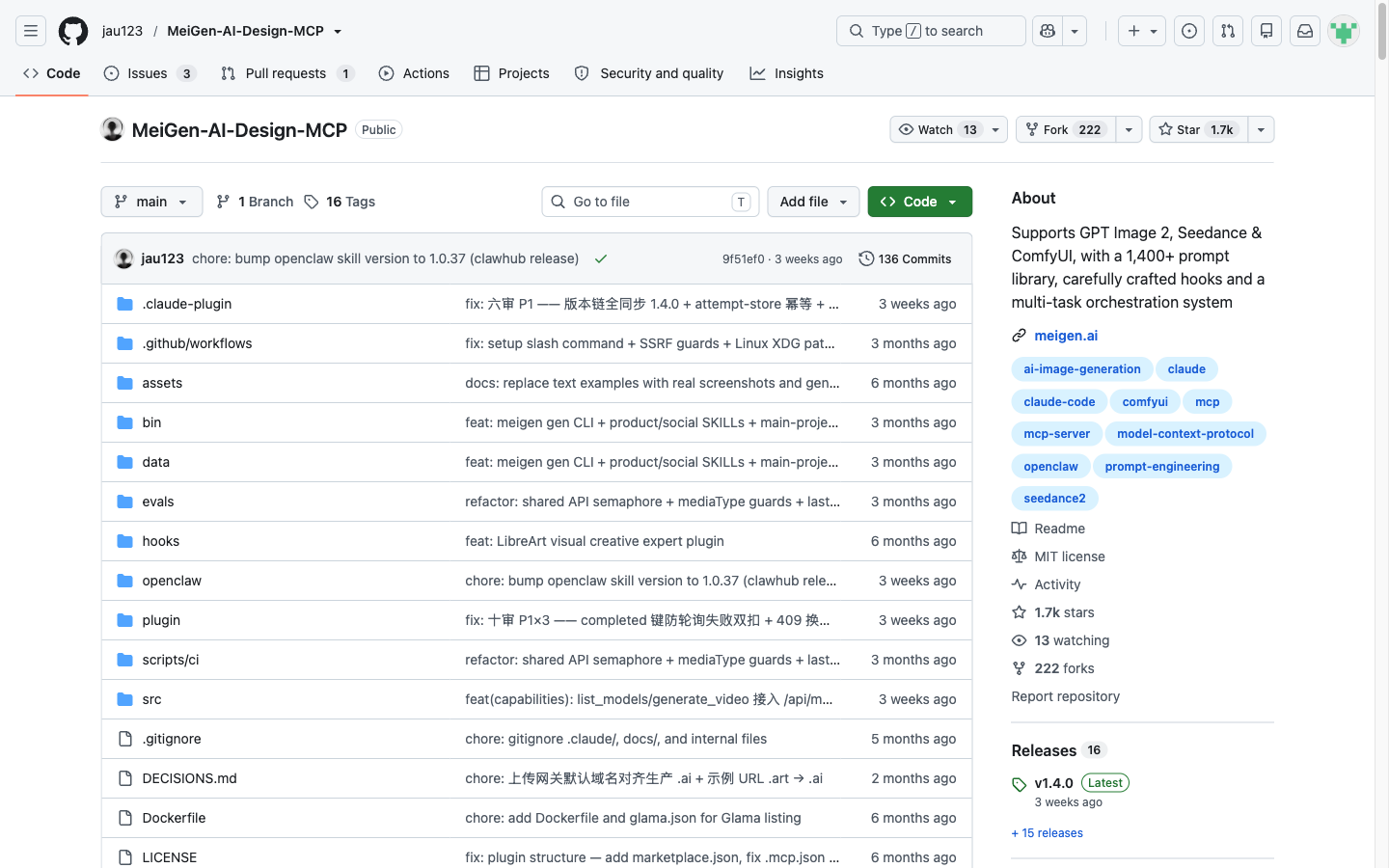Click the plugin folder icon
This screenshot has height=868, width=1389.
[124, 620]
